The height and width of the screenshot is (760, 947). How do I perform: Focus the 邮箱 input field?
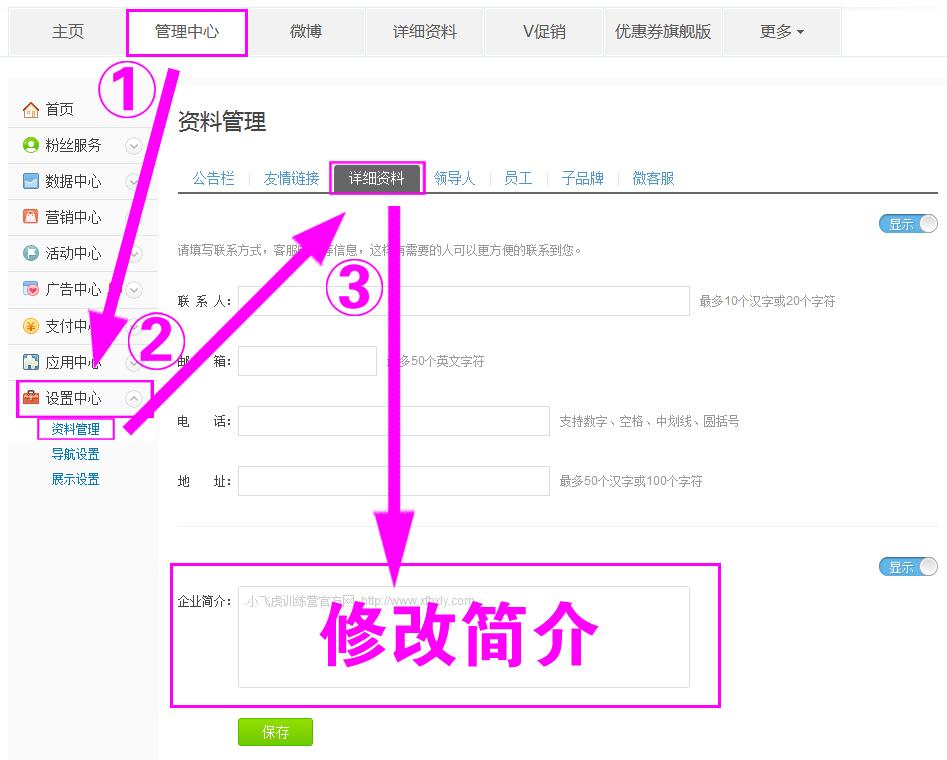[x=307, y=361]
